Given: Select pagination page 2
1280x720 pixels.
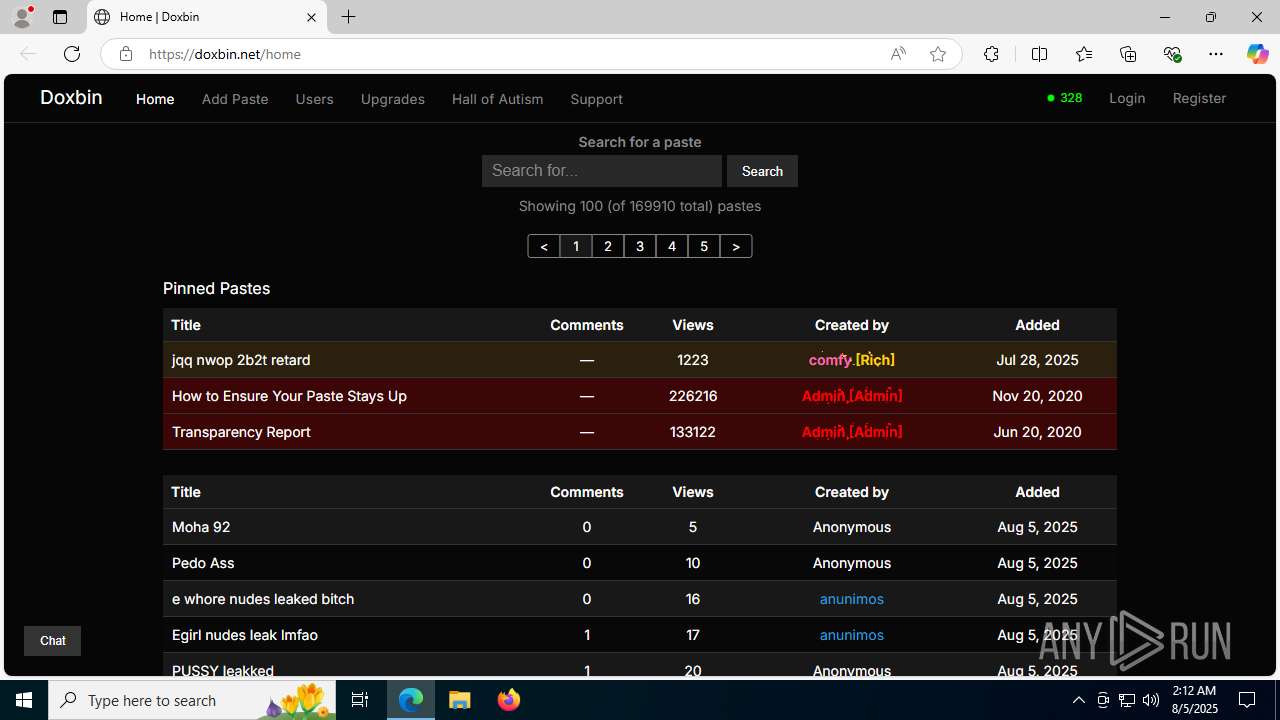Looking at the screenshot, I should click(x=608, y=246).
